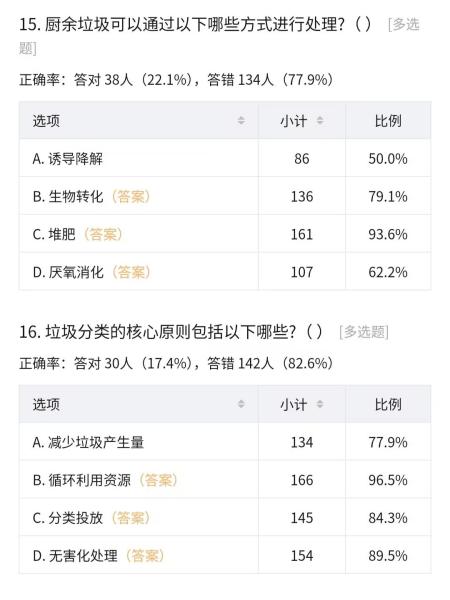The image size is (450, 600).
Task: Click the 93.6% ratio cell
Action: [388, 234]
